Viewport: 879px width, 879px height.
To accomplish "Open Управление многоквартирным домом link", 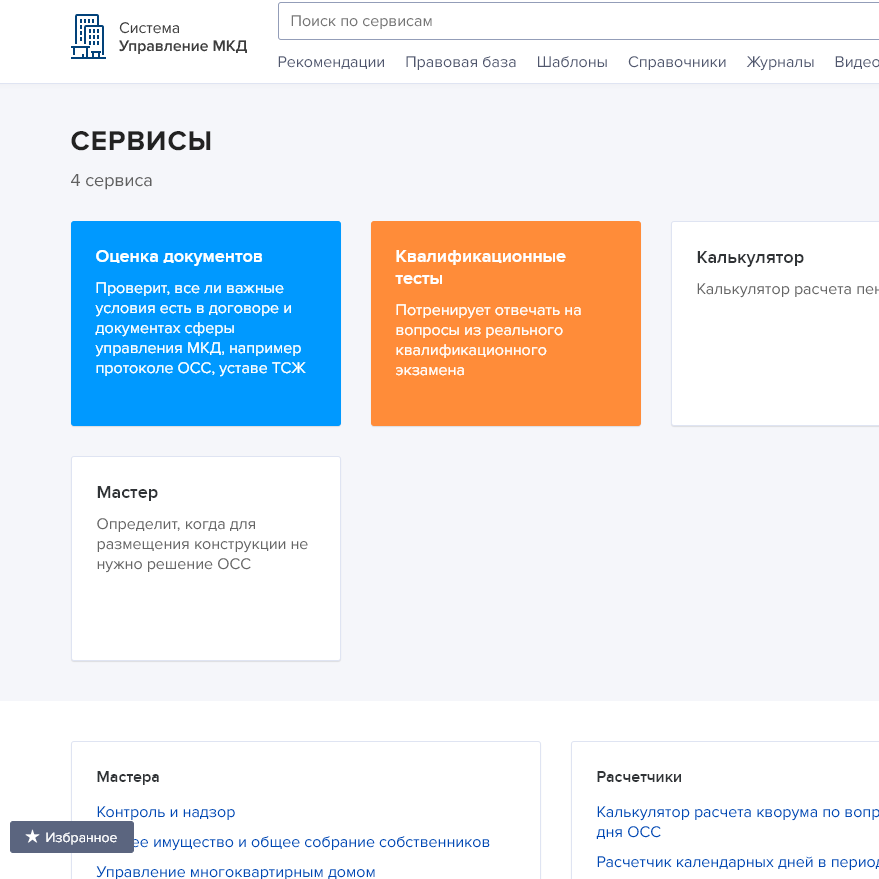I will 236,872.
